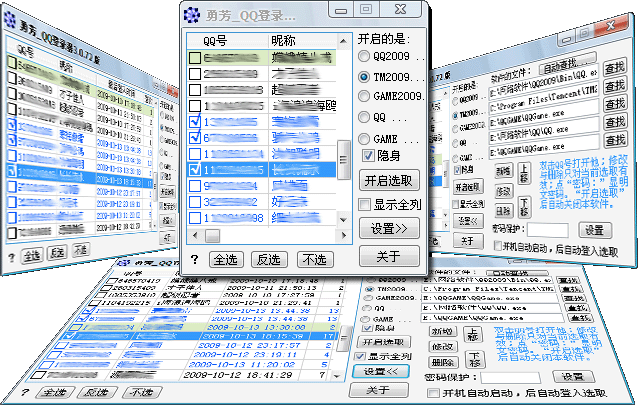Click 查找 beside the QQ2009\Bin\QQ.exe path

pos(614,67)
